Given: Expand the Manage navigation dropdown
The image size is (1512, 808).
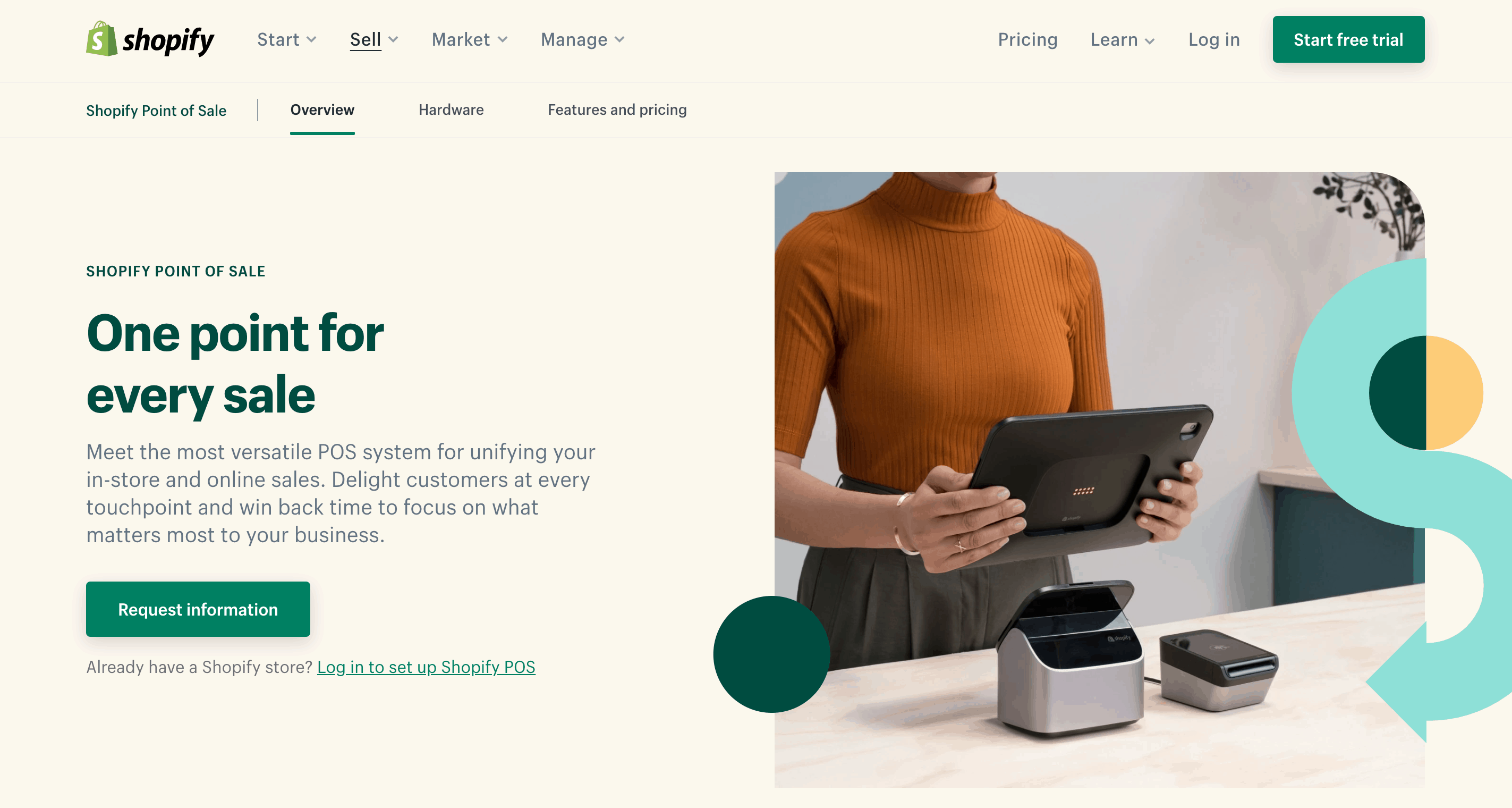Looking at the screenshot, I should coord(582,40).
